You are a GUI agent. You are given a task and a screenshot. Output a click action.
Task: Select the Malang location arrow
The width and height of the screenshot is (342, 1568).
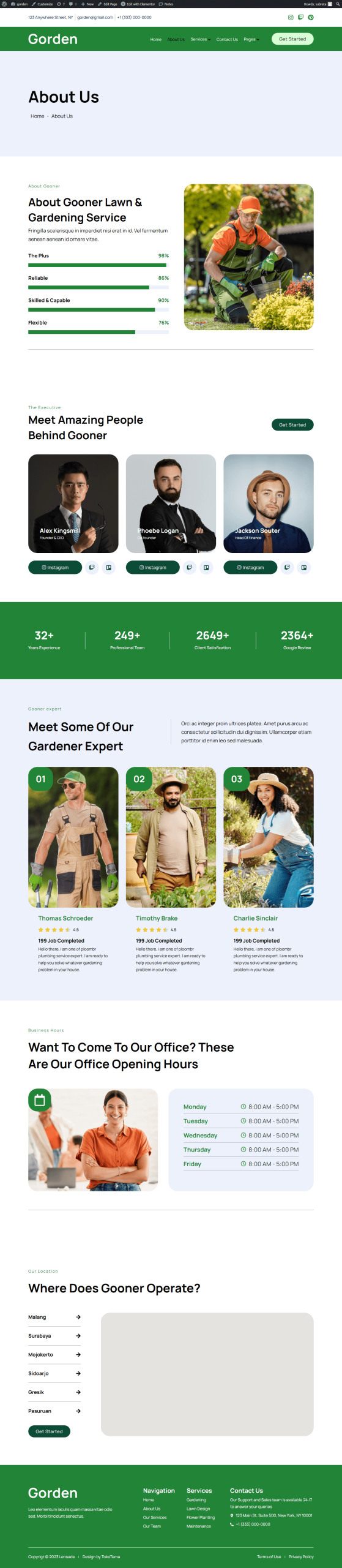click(x=78, y=1317)
